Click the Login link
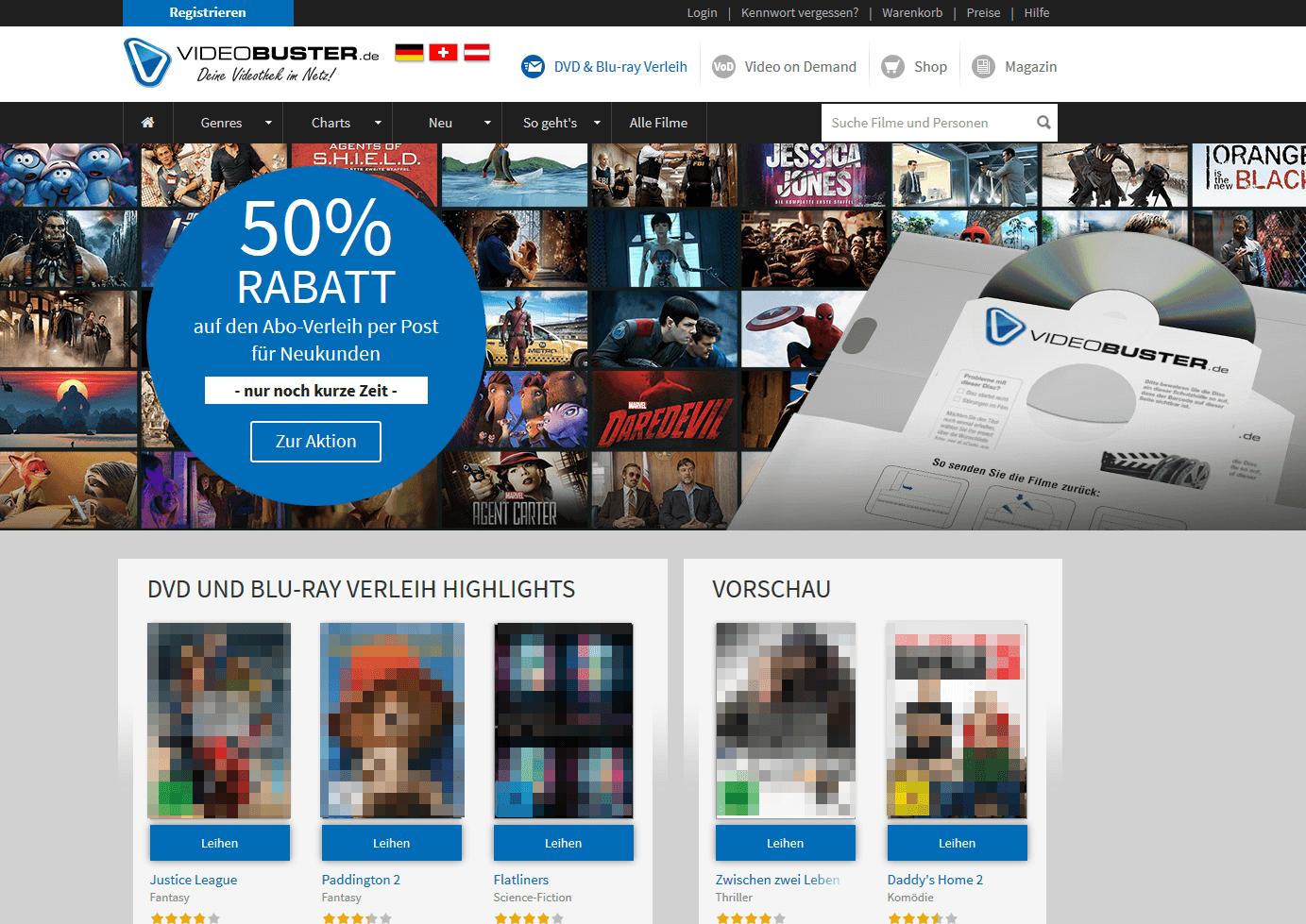The height and width of the screenshot is (924, 1306). (702, 12)
